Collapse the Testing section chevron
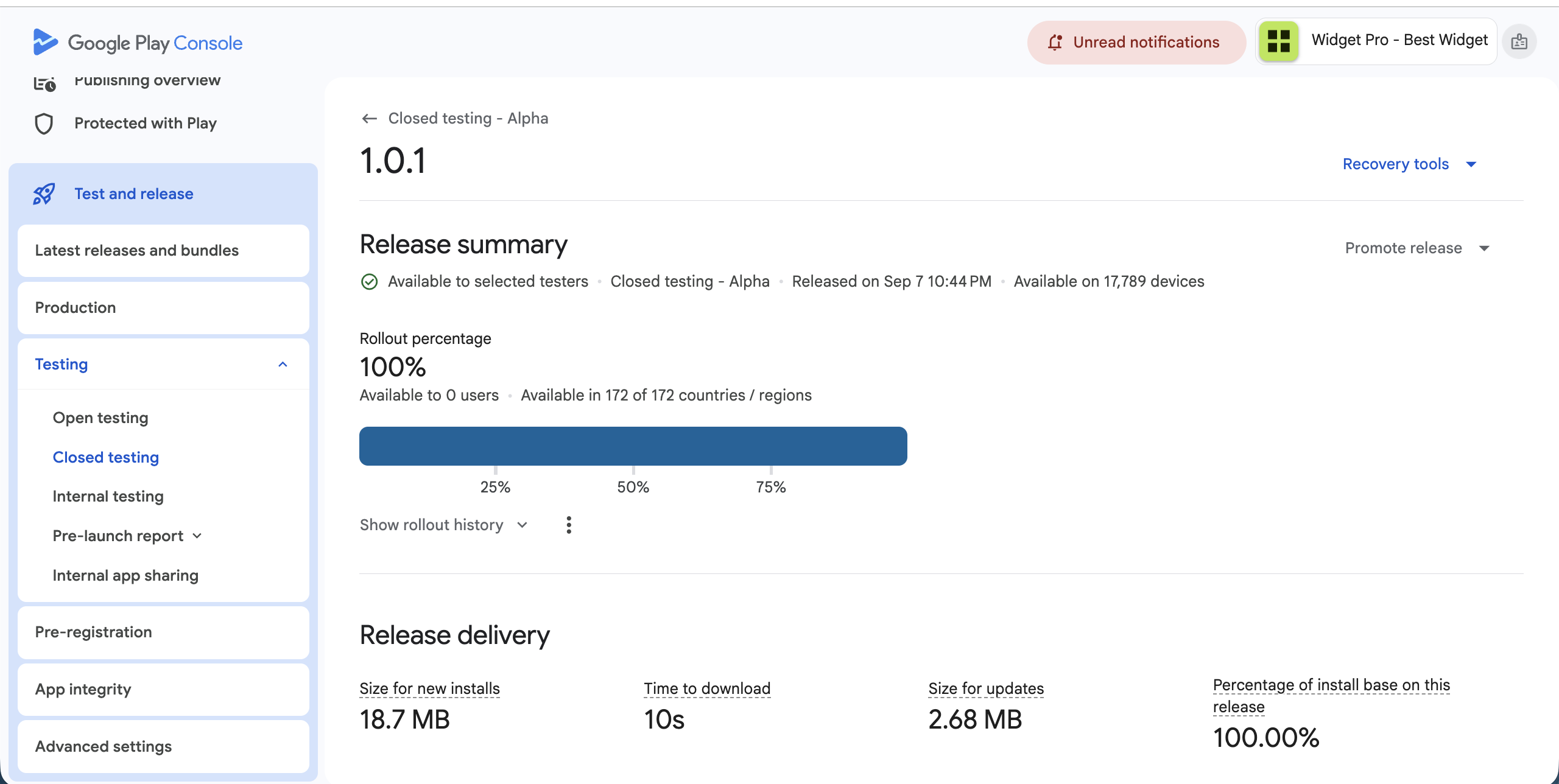This screenshot has height=784, width=1559. coord(283,364)
